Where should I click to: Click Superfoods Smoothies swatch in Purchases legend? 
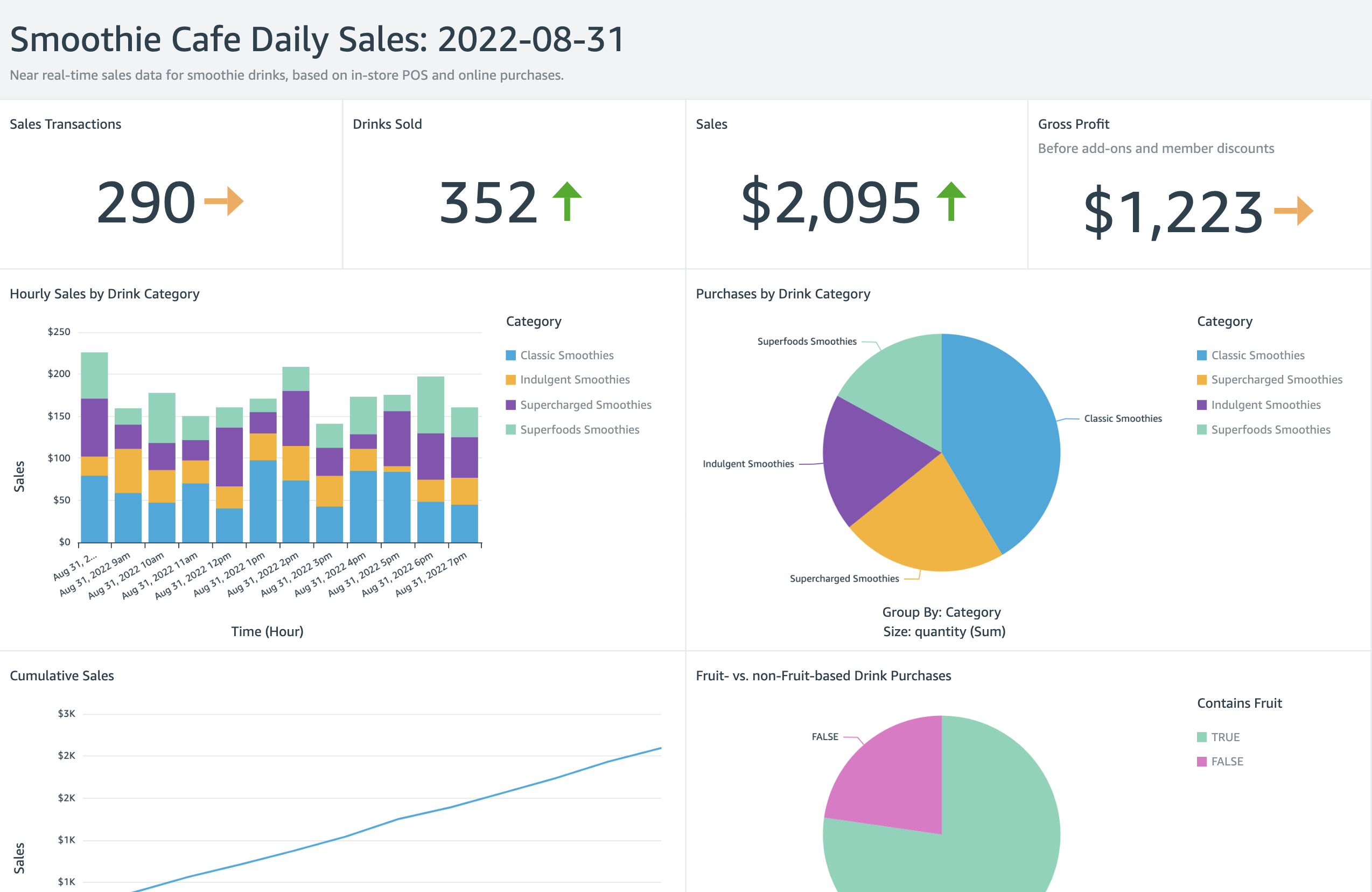1202,430
